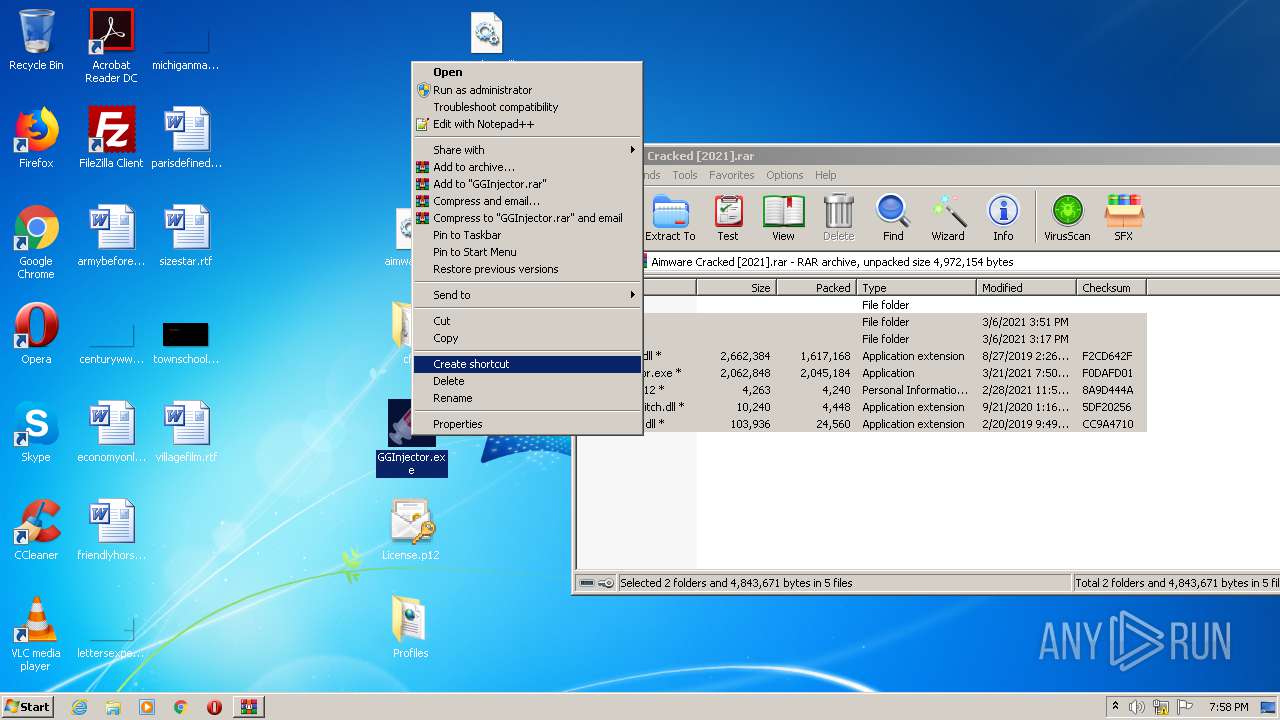
Task: Open the Options menu in WinRAR
Action: 785,175
